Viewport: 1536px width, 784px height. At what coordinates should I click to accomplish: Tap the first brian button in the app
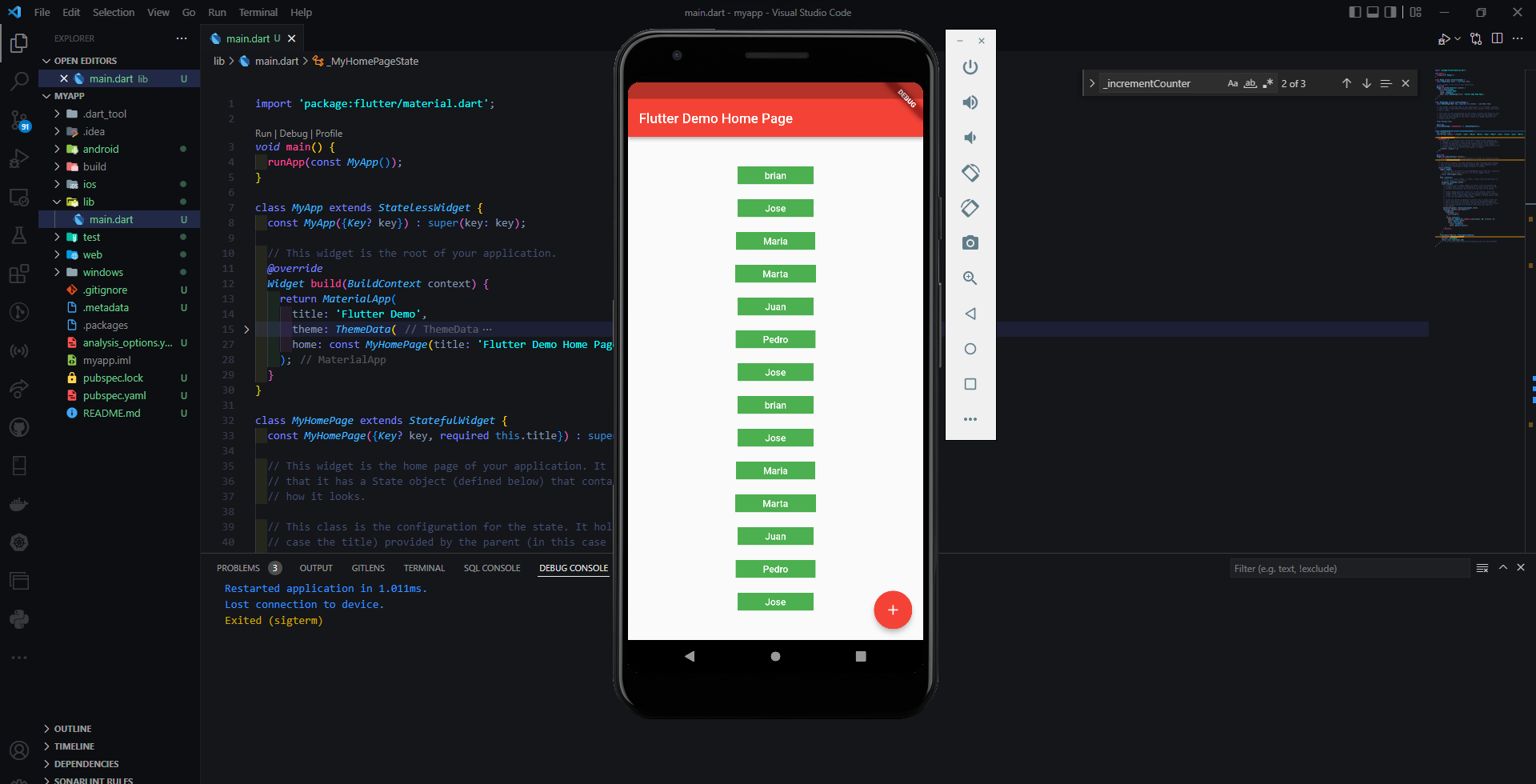[775, 175]
